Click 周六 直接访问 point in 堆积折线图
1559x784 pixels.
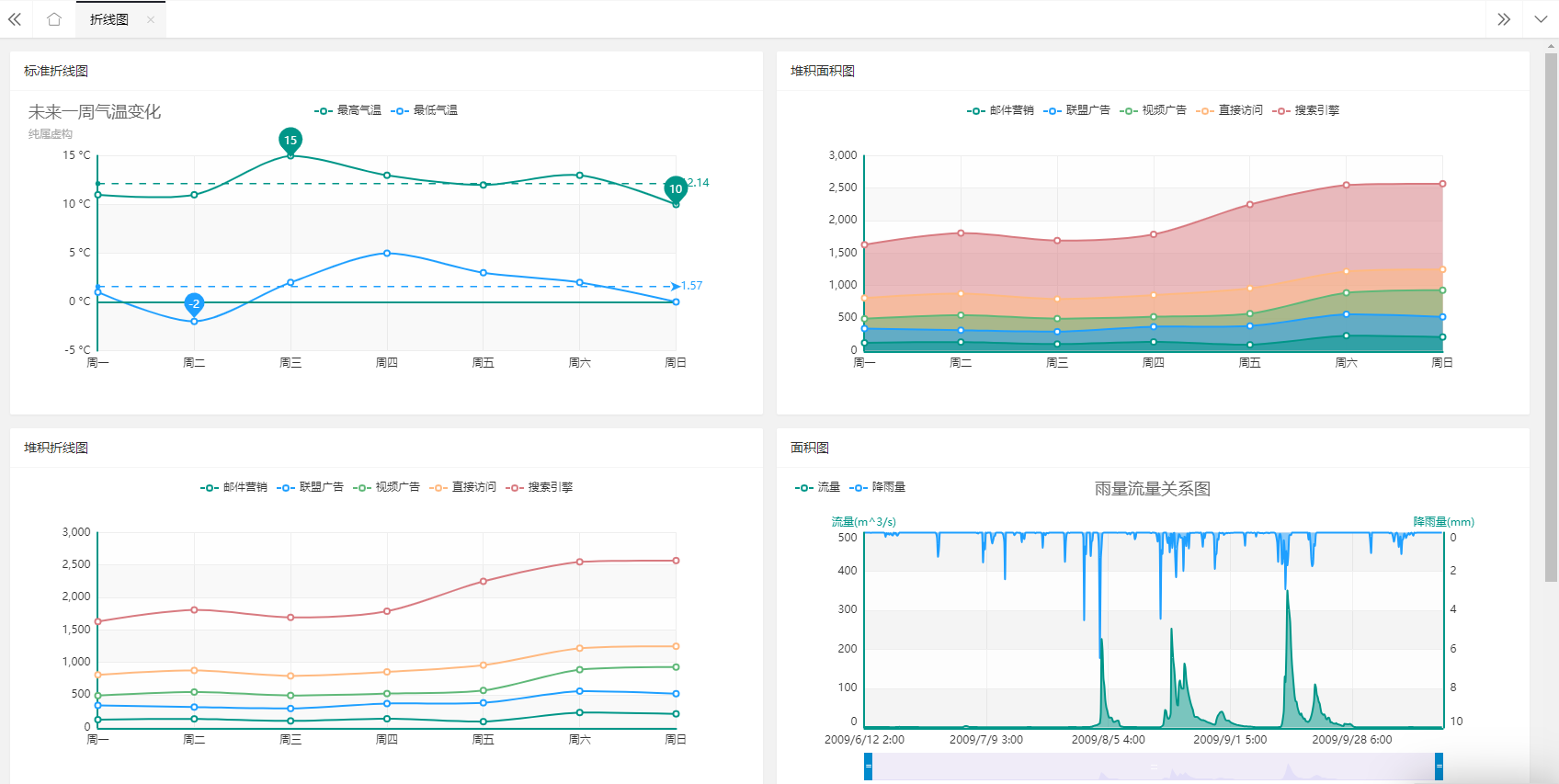coord(579,648)
